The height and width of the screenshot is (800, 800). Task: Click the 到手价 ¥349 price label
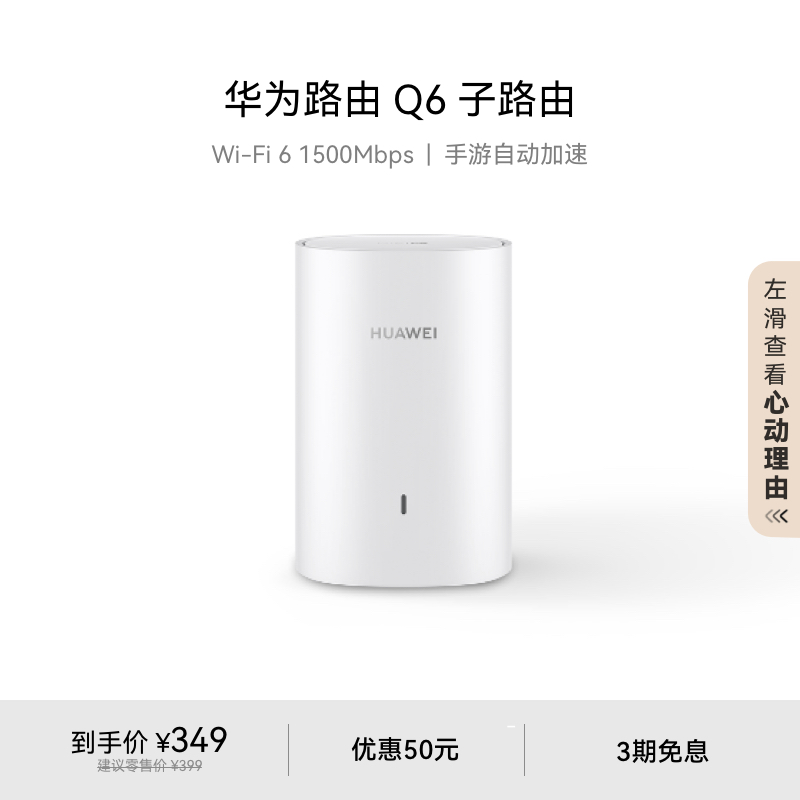149,741
